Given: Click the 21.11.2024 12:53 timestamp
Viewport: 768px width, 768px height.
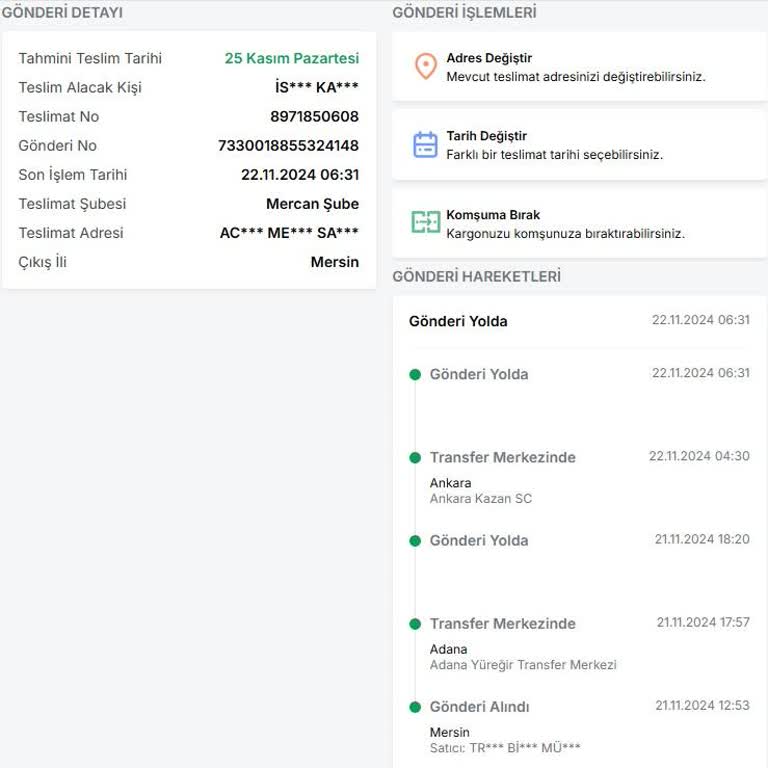Looking at the screenshot, I should (702, 705).
